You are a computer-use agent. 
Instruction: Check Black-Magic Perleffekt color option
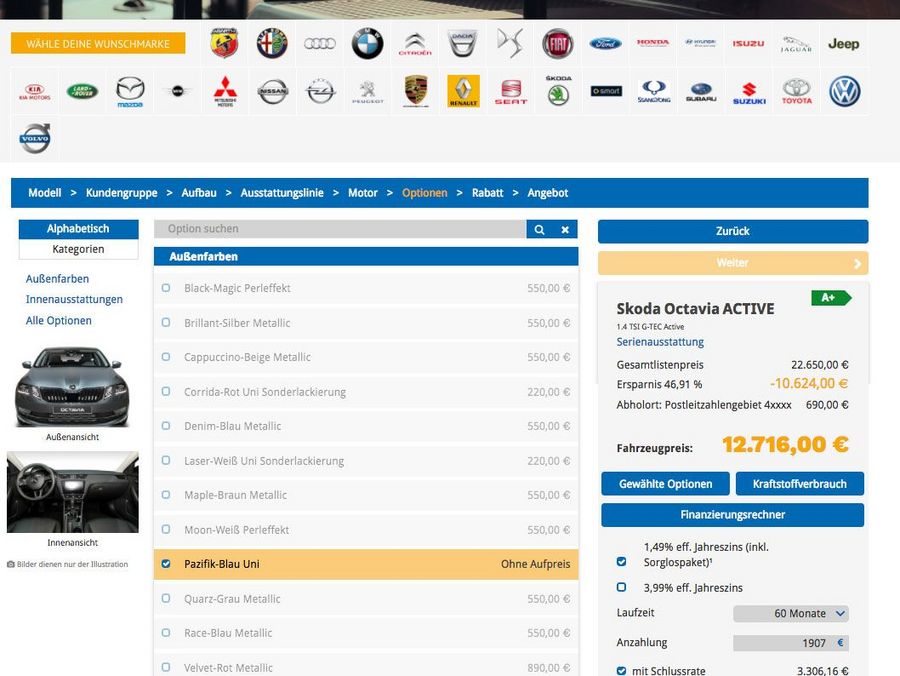[x=166, y=288]
